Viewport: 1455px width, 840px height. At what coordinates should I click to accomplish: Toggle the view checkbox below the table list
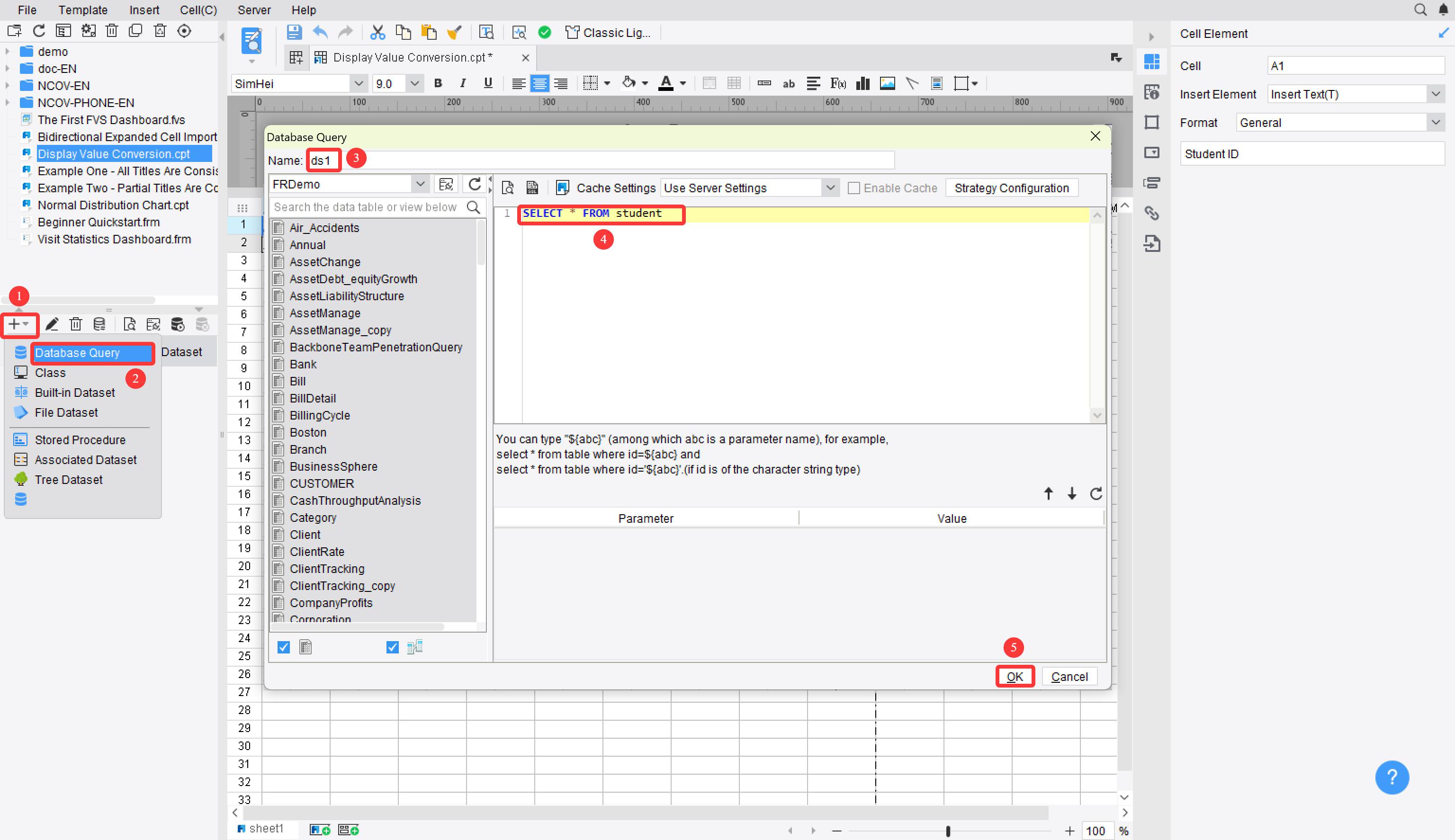392,647
